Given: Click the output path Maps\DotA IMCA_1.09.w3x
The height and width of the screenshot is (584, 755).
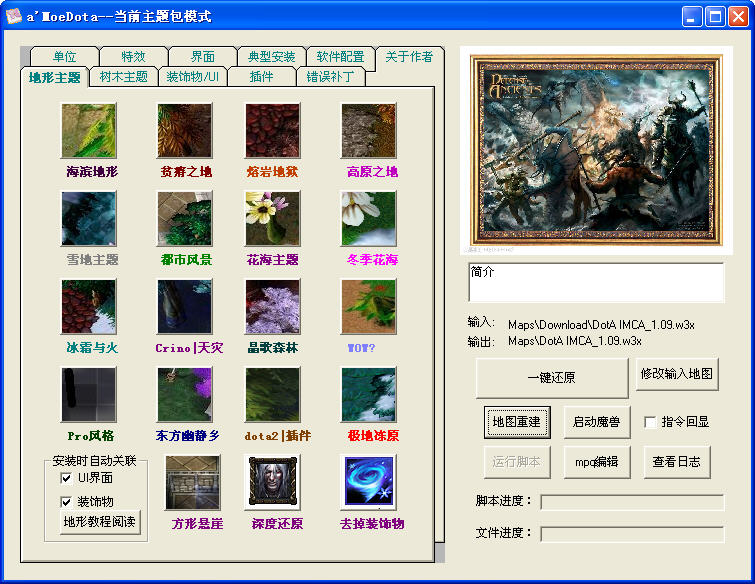Looking at the screenshot, I should pyautogui.click(x=574, y=341).
